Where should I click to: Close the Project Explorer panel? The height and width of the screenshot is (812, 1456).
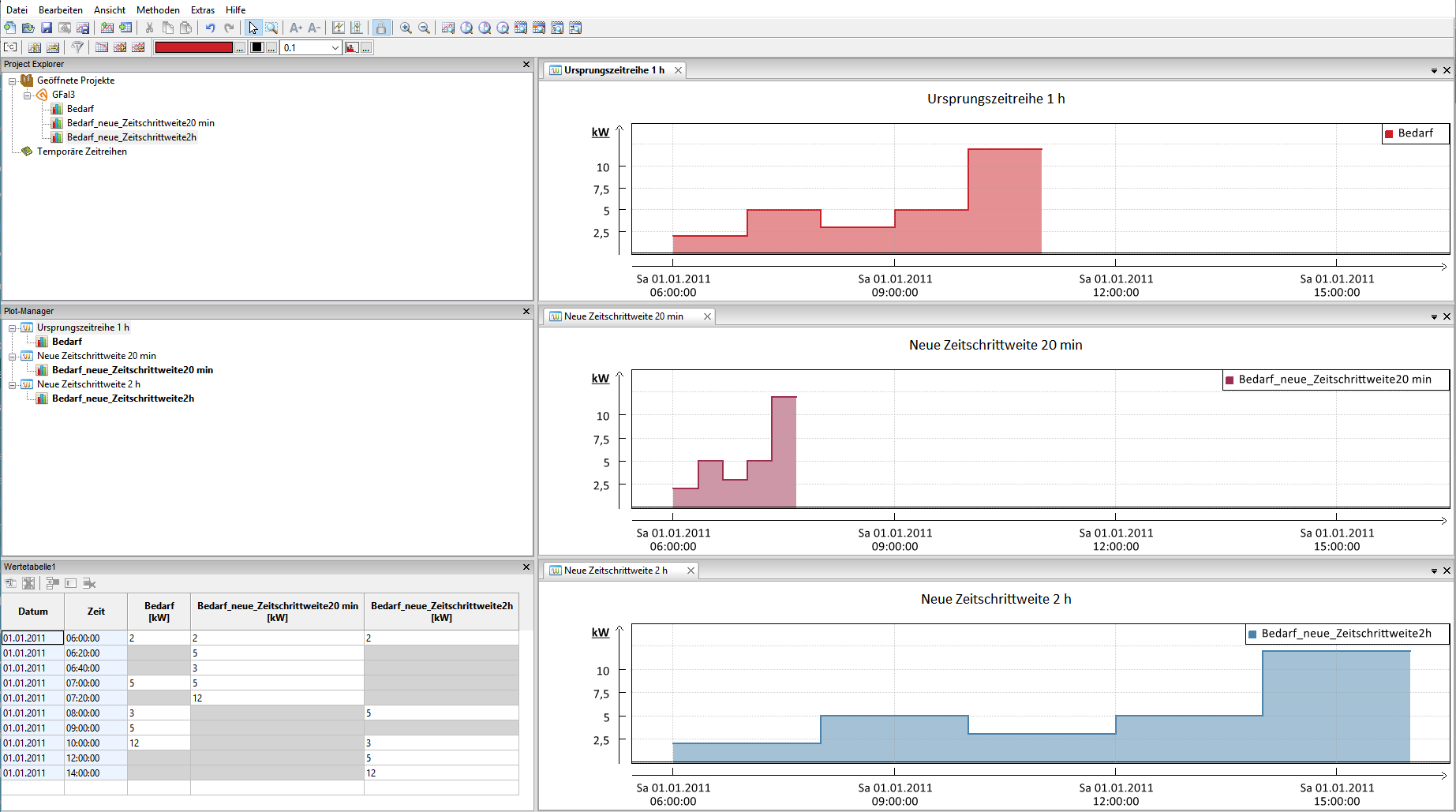(526, 65)
